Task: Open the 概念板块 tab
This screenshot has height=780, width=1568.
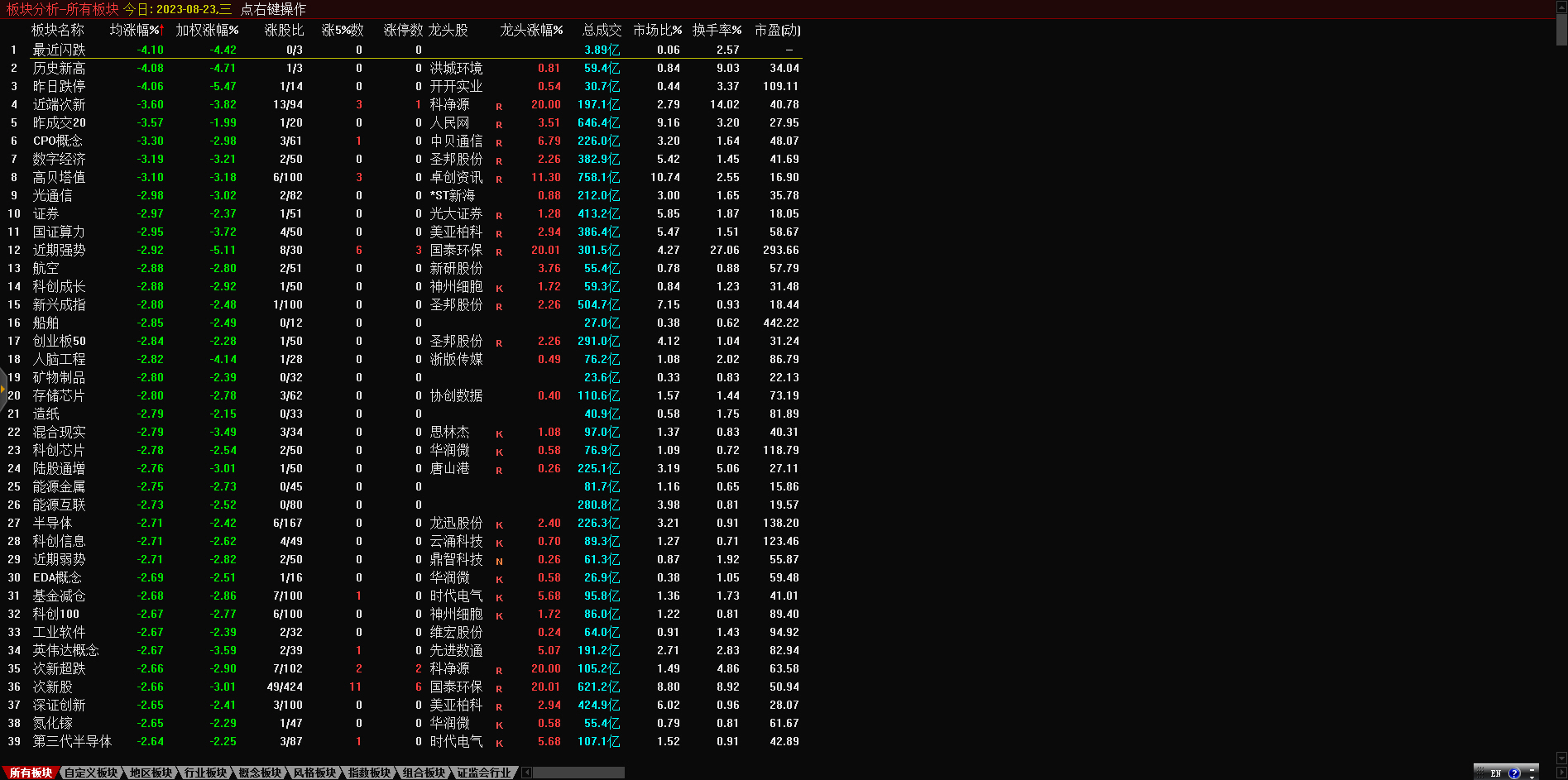Action: pos(260,773)
